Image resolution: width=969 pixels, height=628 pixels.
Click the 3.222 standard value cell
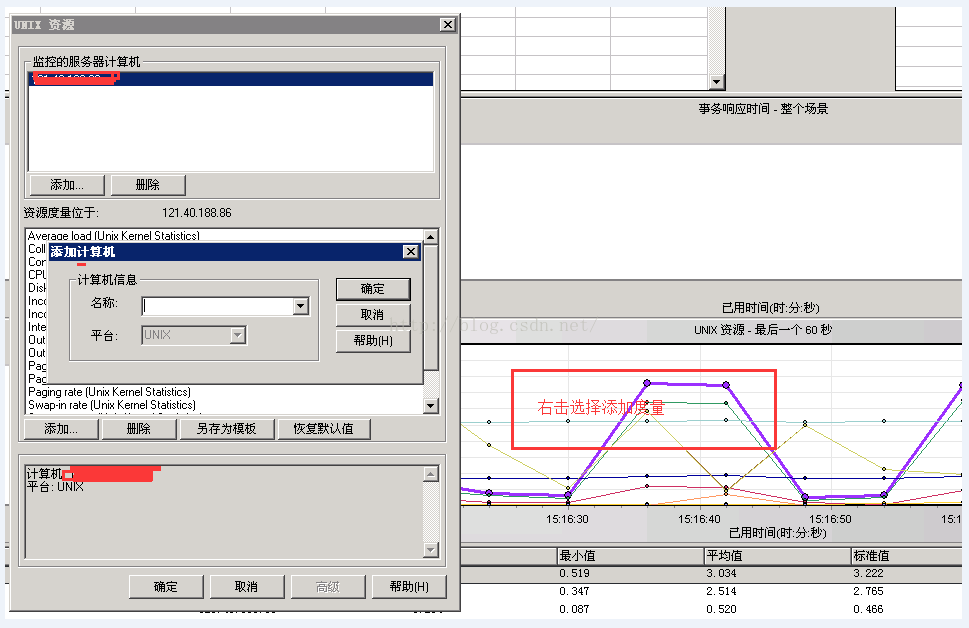tap(868, 574)
